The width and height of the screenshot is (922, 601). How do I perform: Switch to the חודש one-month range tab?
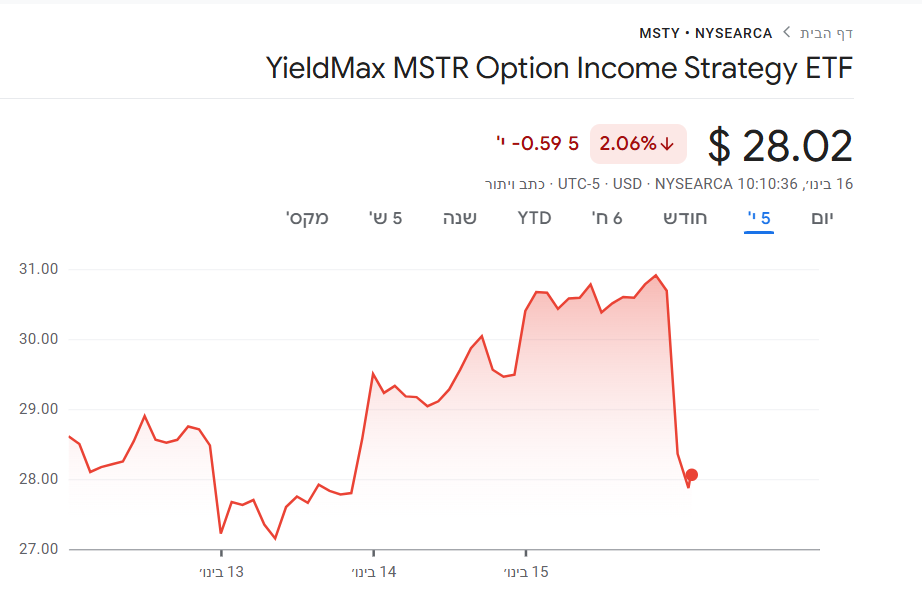pos(686,218)
